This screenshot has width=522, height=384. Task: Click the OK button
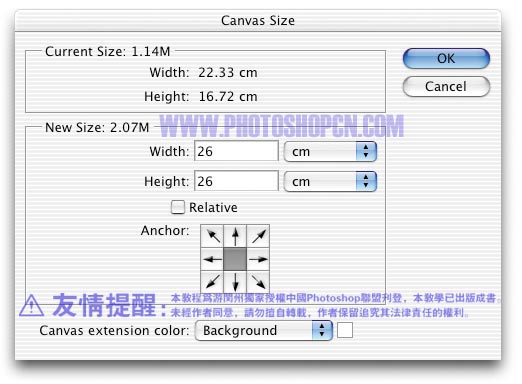point(446,59)
